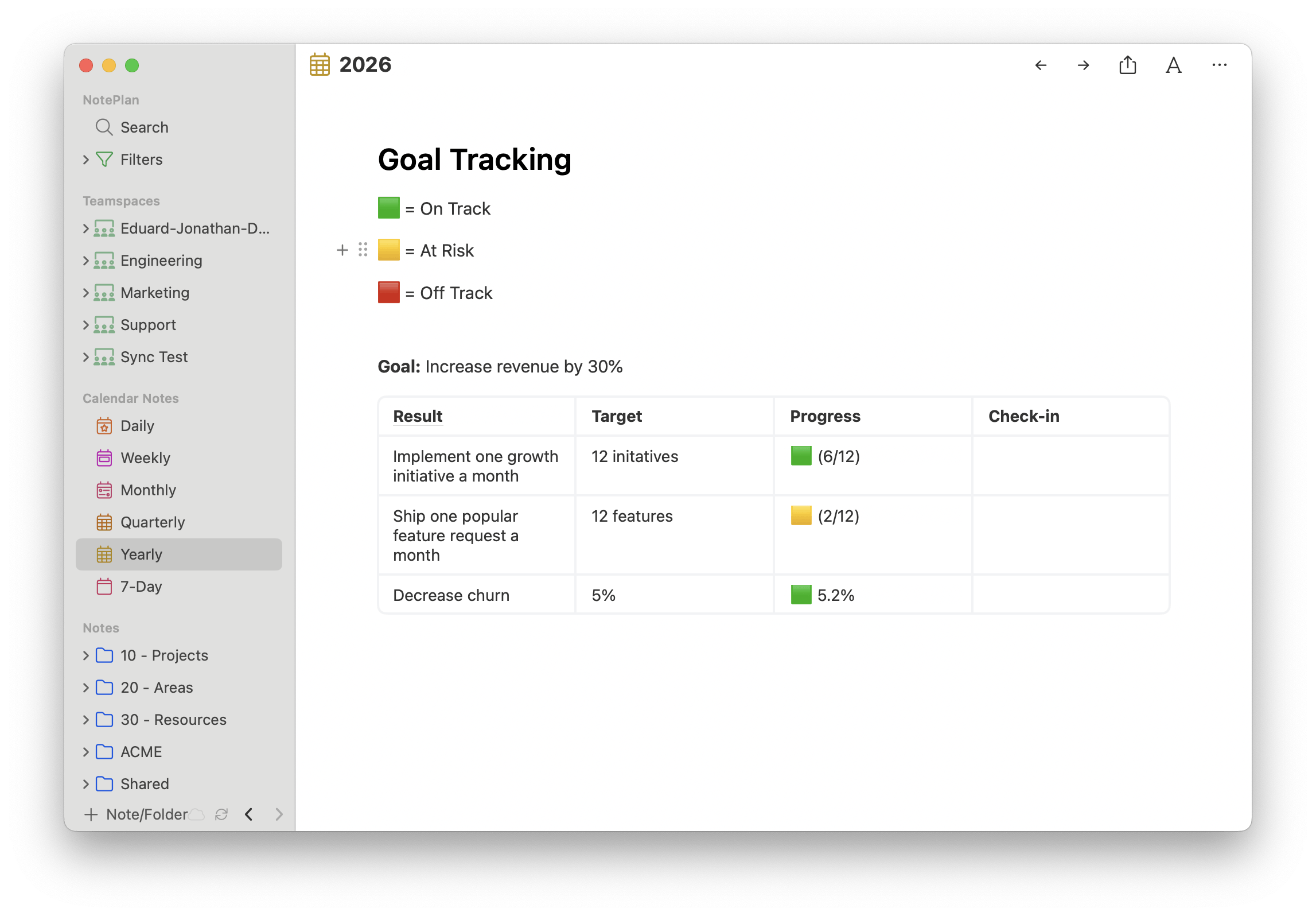
Task: Expand the Engineering teamspace
Action: tap(86, 261)
